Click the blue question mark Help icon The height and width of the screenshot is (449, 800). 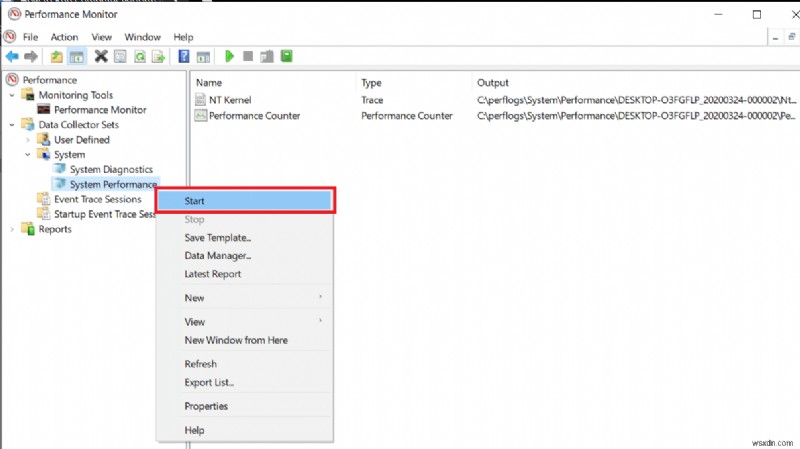click(x=184, y=56)
